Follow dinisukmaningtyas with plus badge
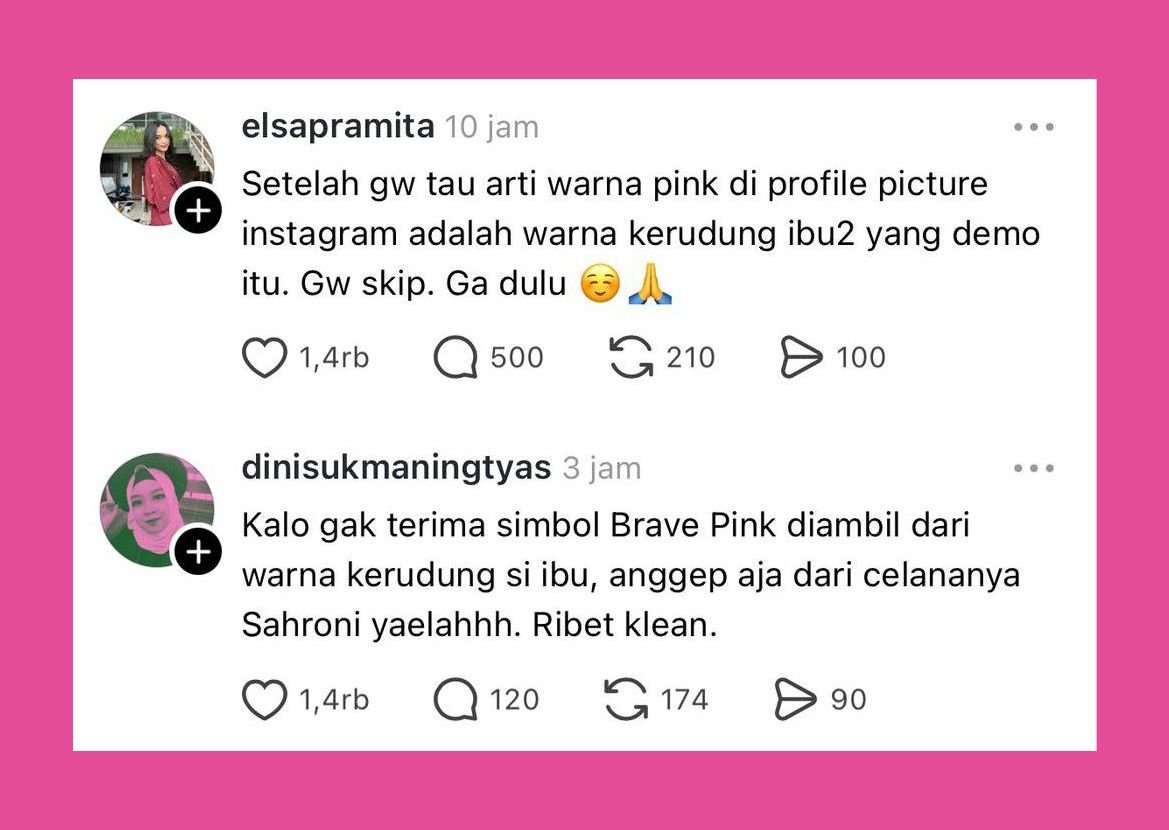Viewport: 1169px width, 830px height. 198,553
